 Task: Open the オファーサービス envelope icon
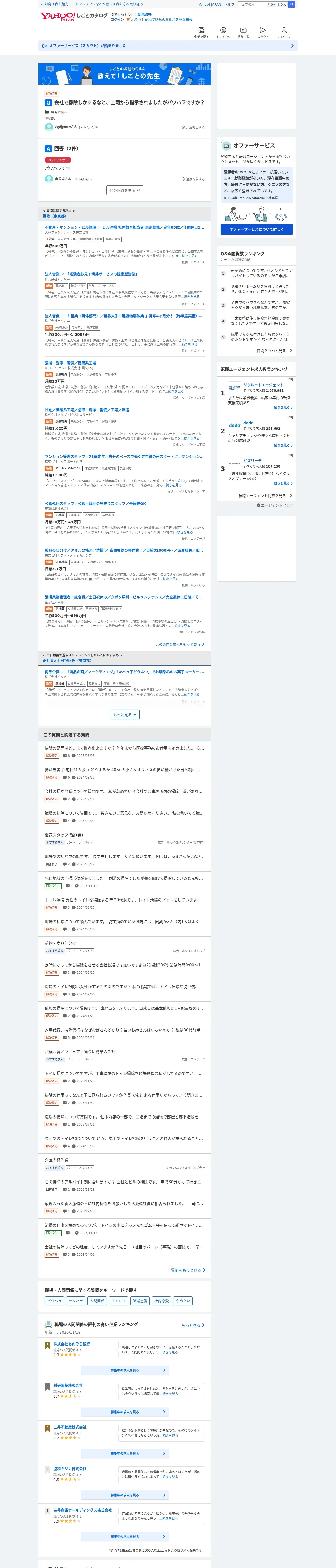pyautogui.click(x=226, y=146)
